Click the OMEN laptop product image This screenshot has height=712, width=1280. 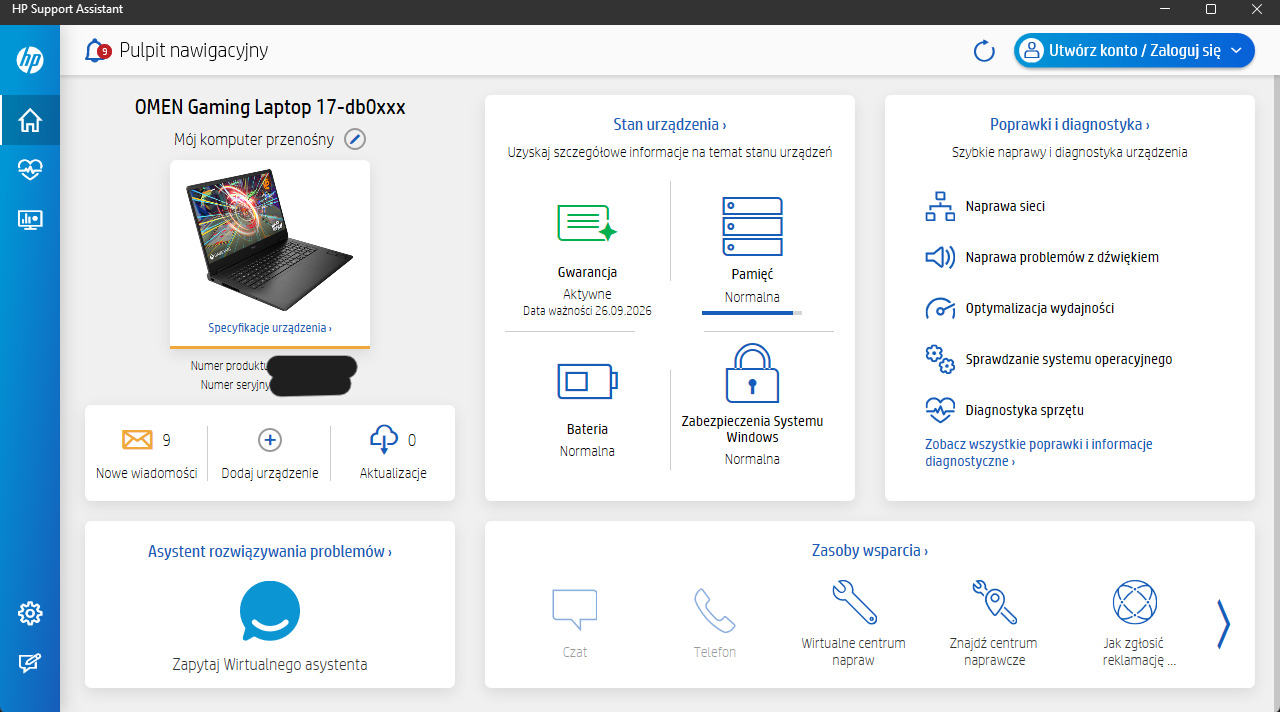point(269,238)
